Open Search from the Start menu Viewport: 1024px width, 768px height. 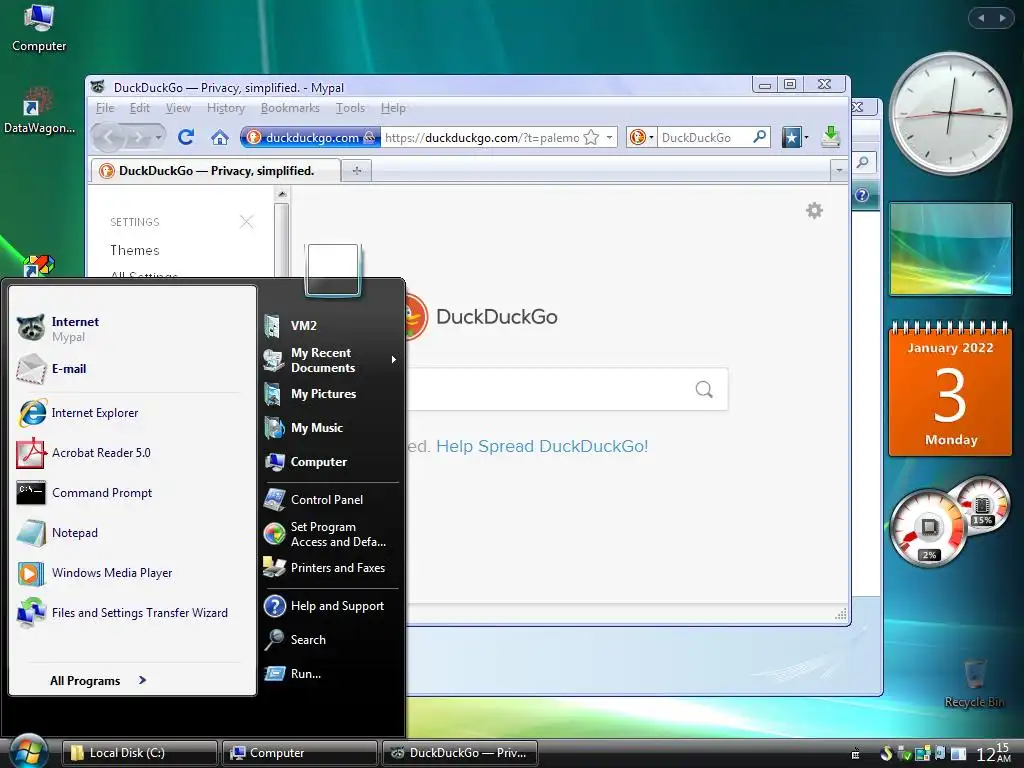click(x=331, y=640)
